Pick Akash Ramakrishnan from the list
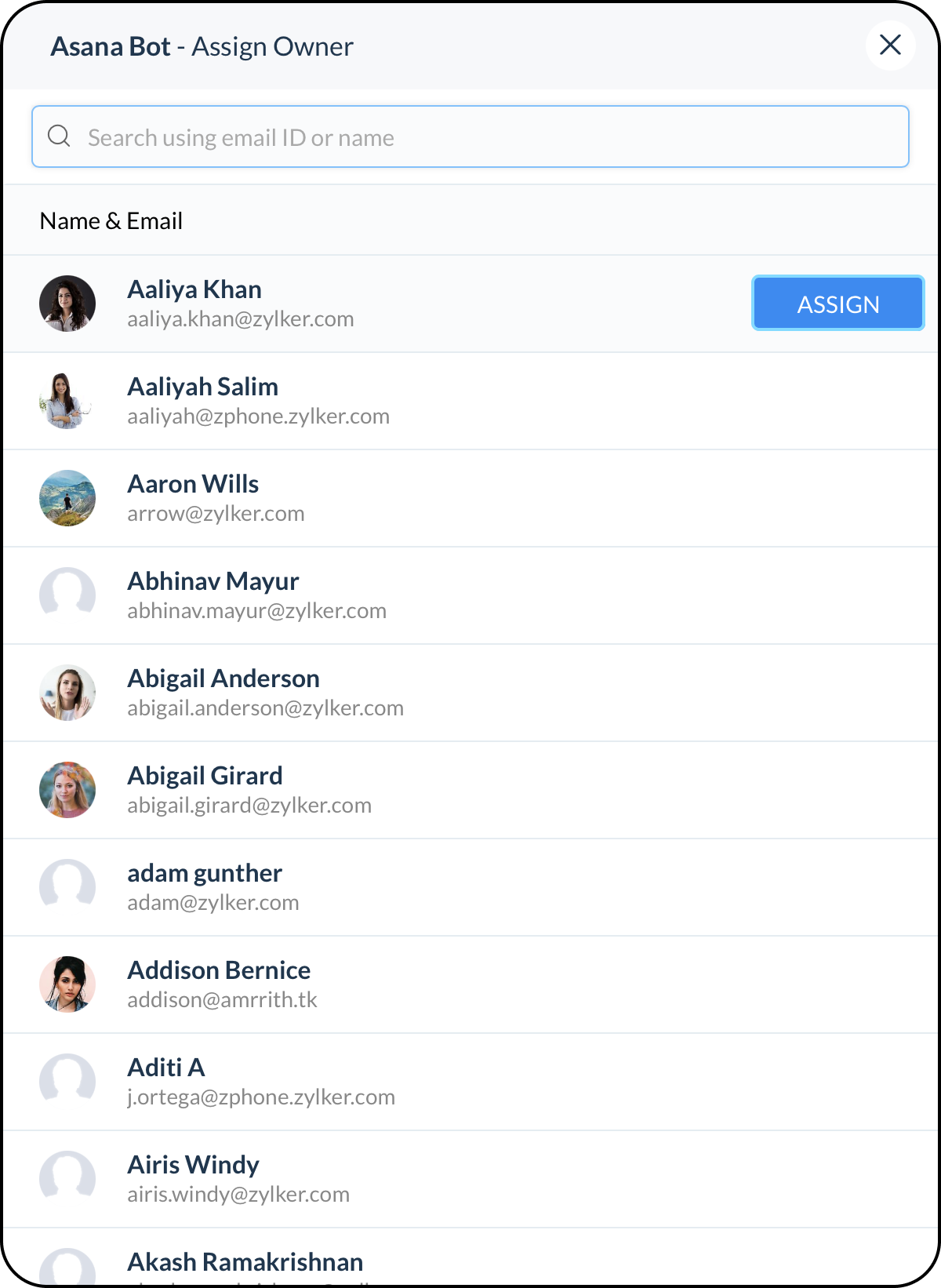941x1288 pixels. click(470, 1257)
